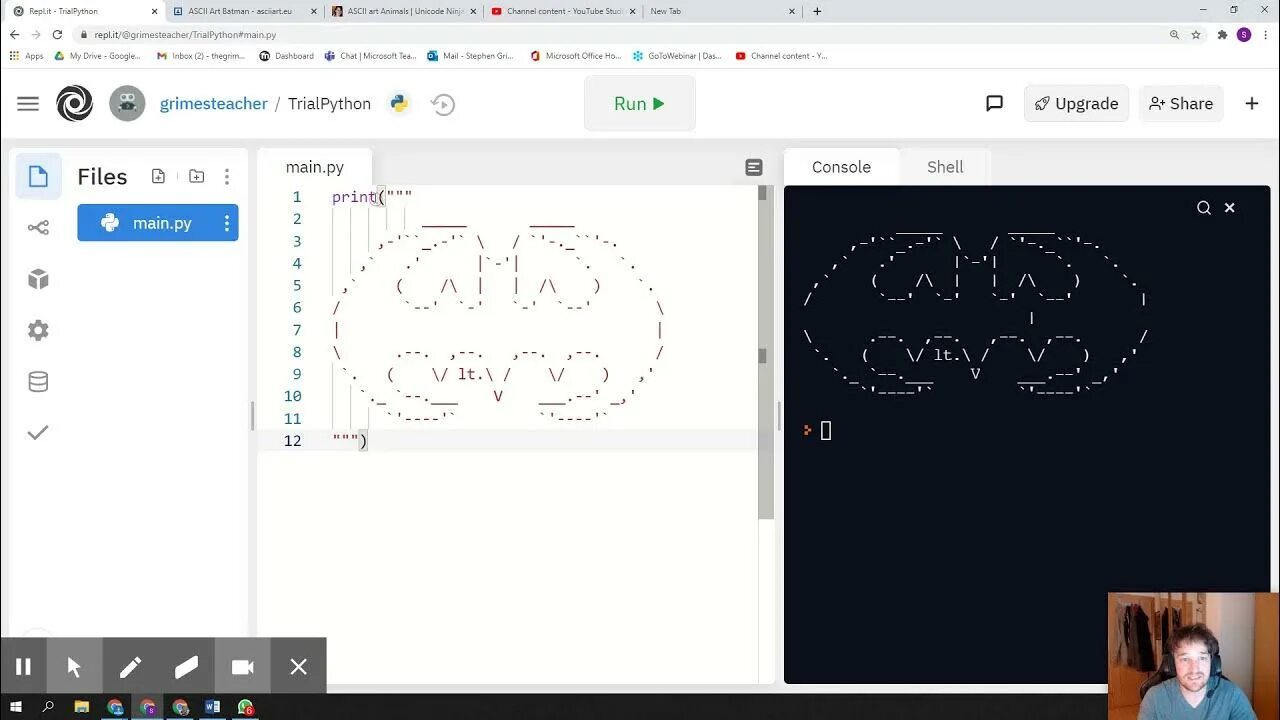
Task: Open Chrome extensions puzzle icon
Action: pyautogui.click(x=1222, y=34)
